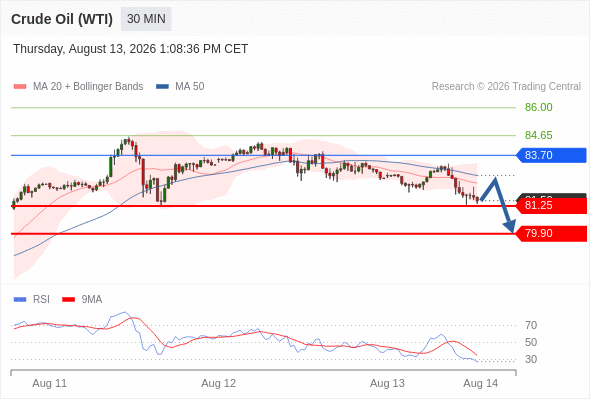Click the 86.00 resistance level label
Image resolution: width=590 pixels, height=400 pixels.
(x=538, y=107)
